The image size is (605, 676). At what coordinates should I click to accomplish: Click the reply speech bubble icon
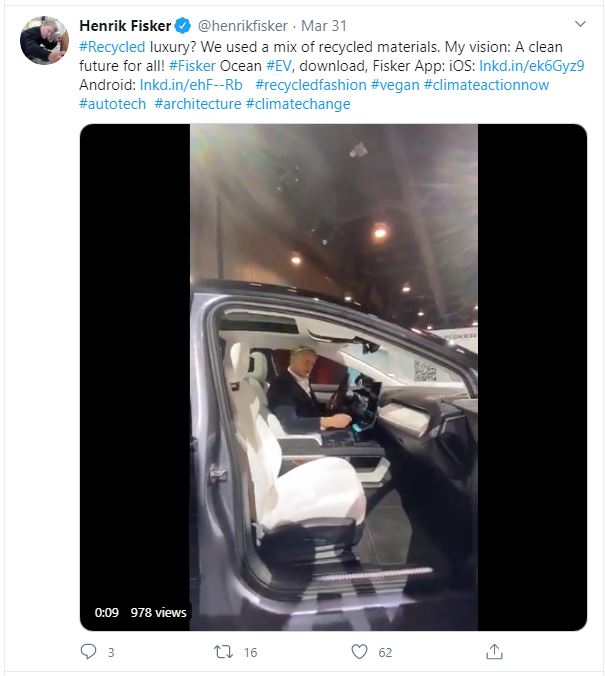click(88, 651)
